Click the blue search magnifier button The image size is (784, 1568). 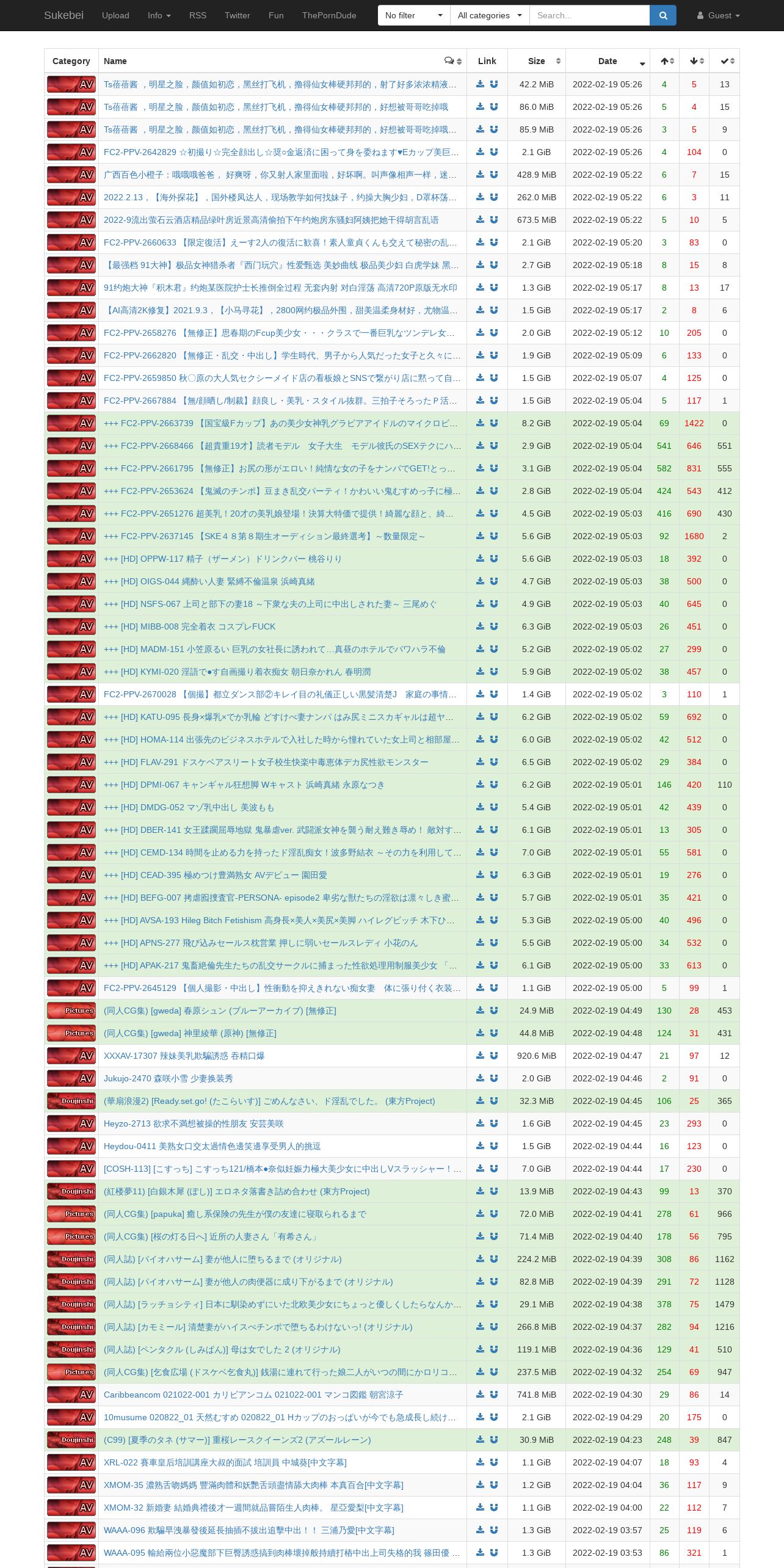pyautogui.click(x=663, y=15)
